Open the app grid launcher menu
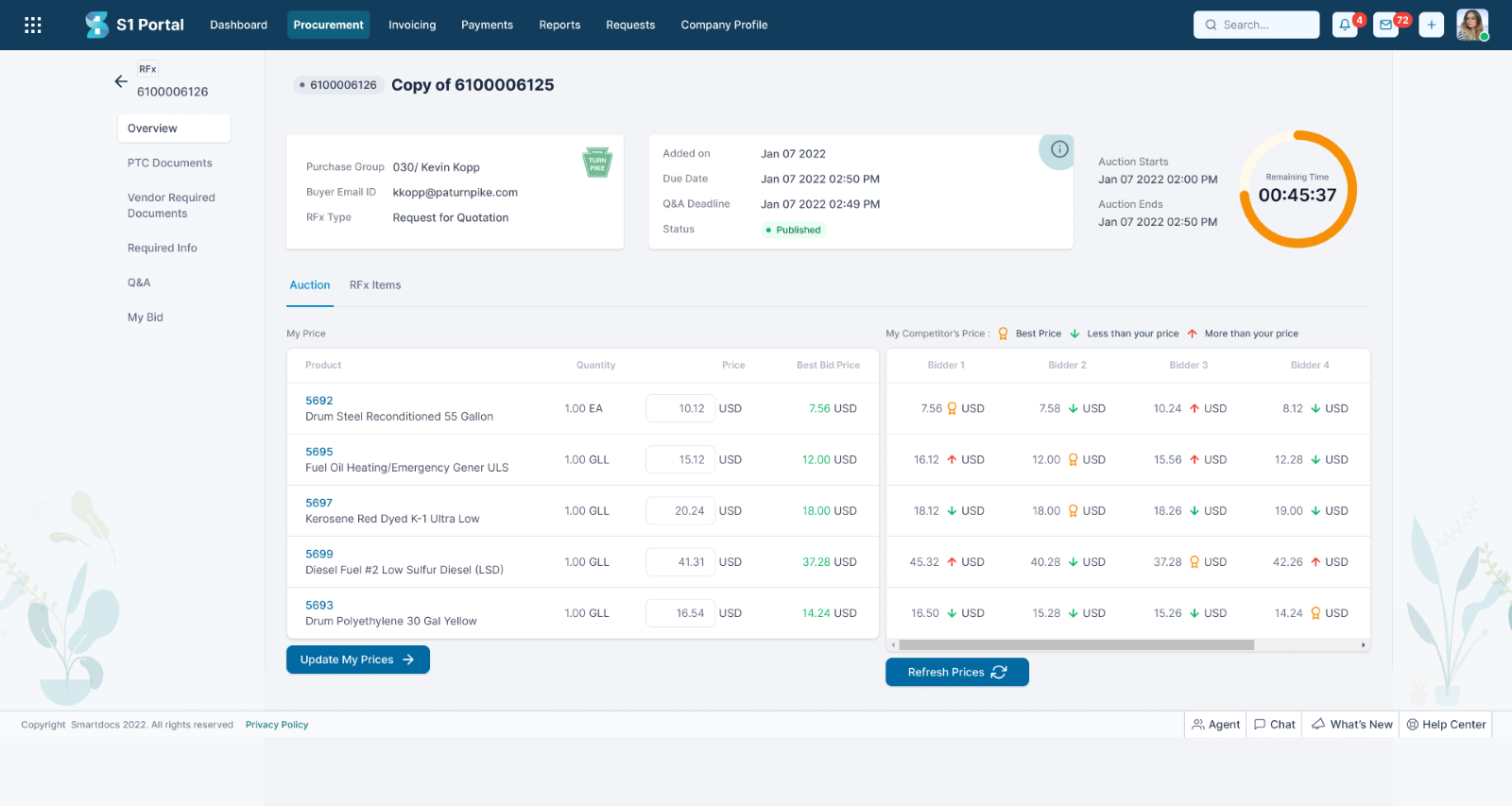The image size is (1512, 806). [x=33, y=26]
